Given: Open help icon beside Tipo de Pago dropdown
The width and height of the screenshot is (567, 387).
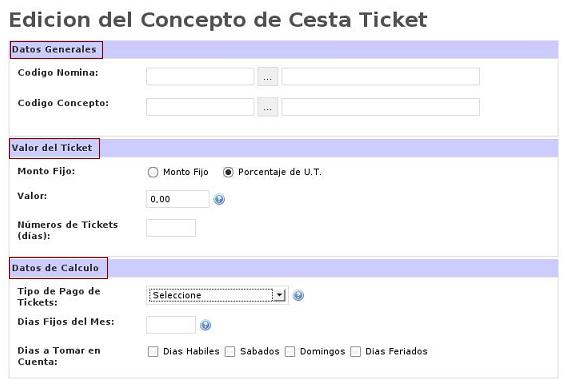Looking at the screenshot, I should [x=298, y=295].
